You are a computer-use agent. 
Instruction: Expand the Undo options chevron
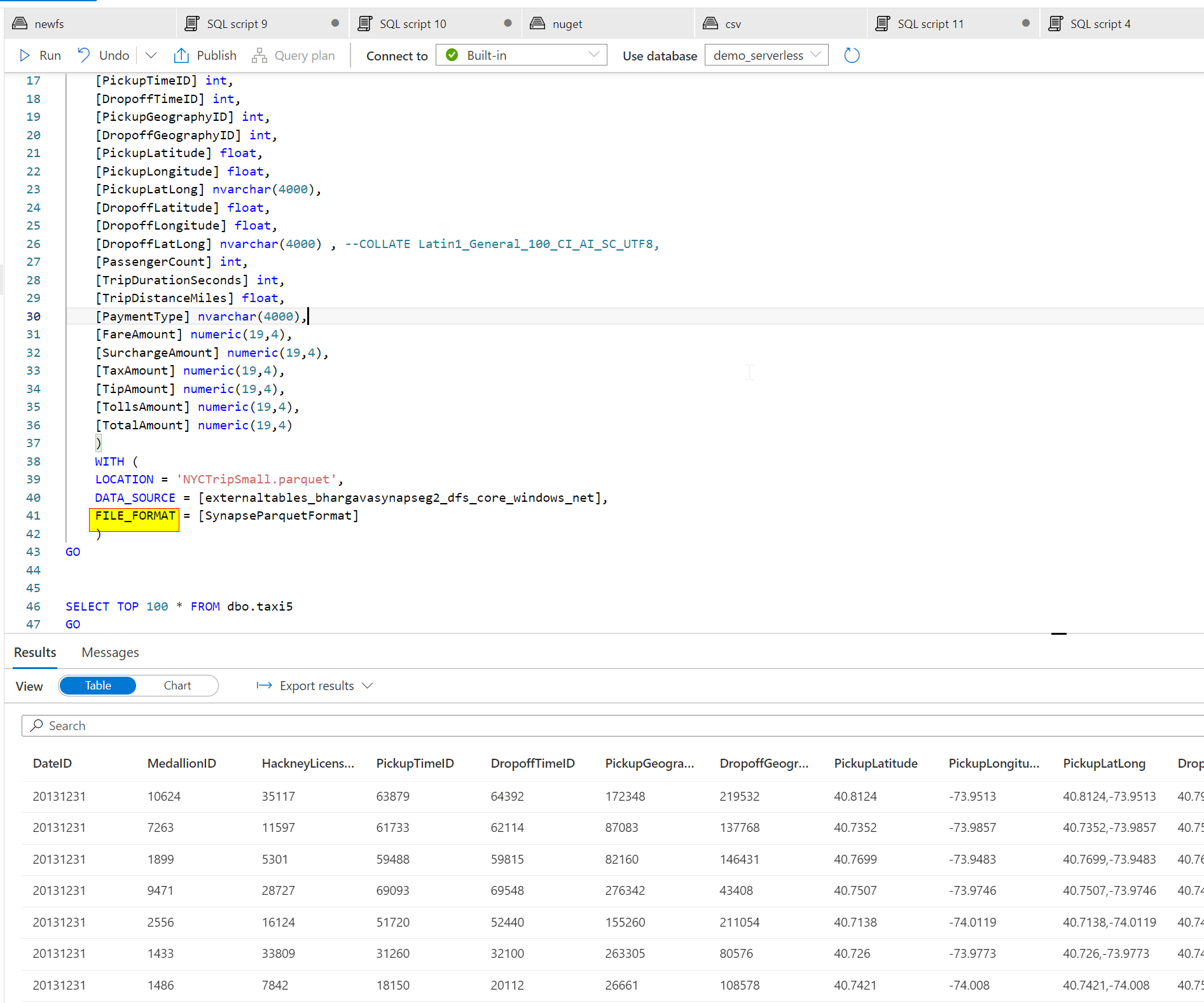click(151, 55)
